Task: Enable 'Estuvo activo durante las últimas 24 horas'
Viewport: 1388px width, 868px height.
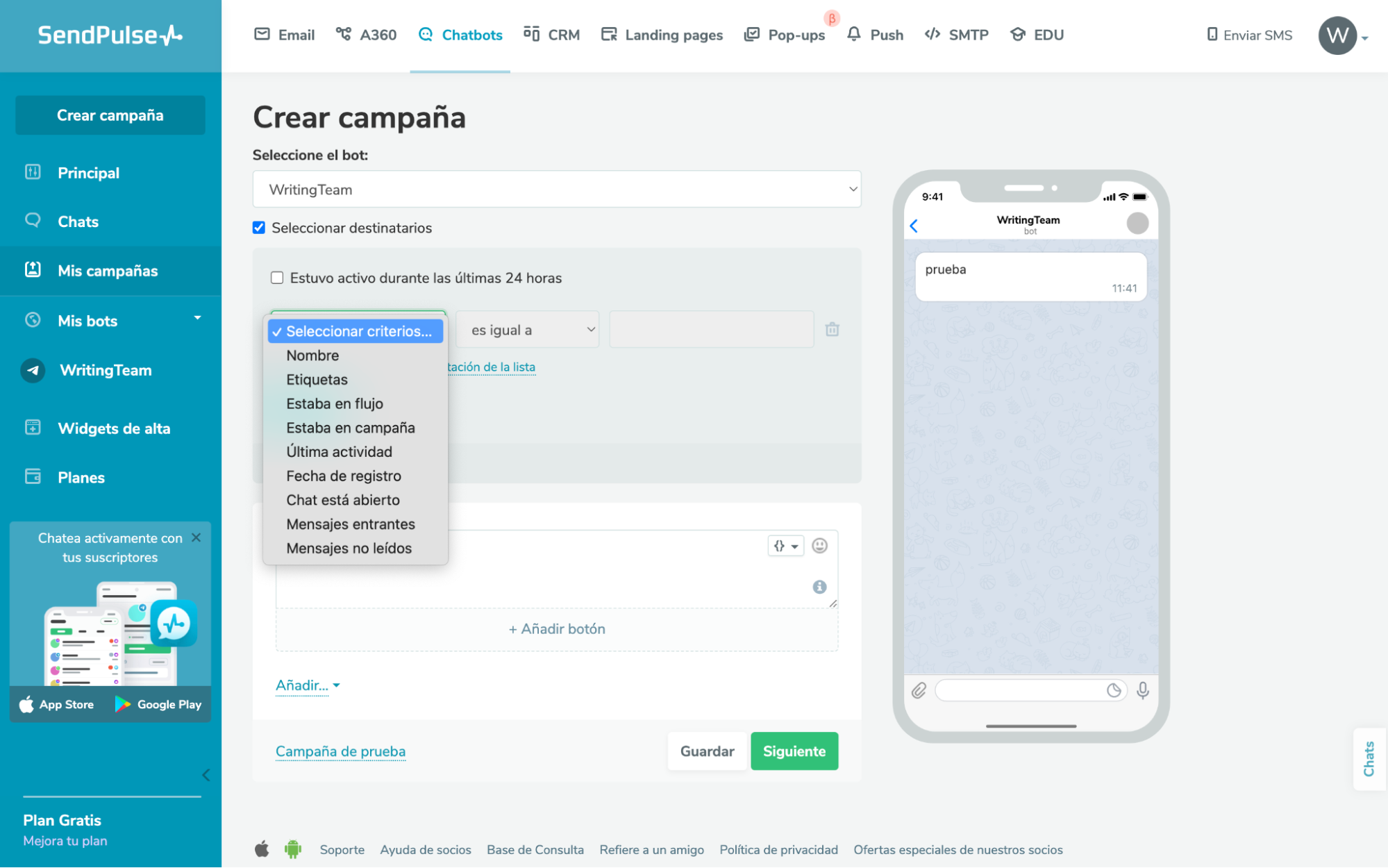Action: click(x=277, y=278)
